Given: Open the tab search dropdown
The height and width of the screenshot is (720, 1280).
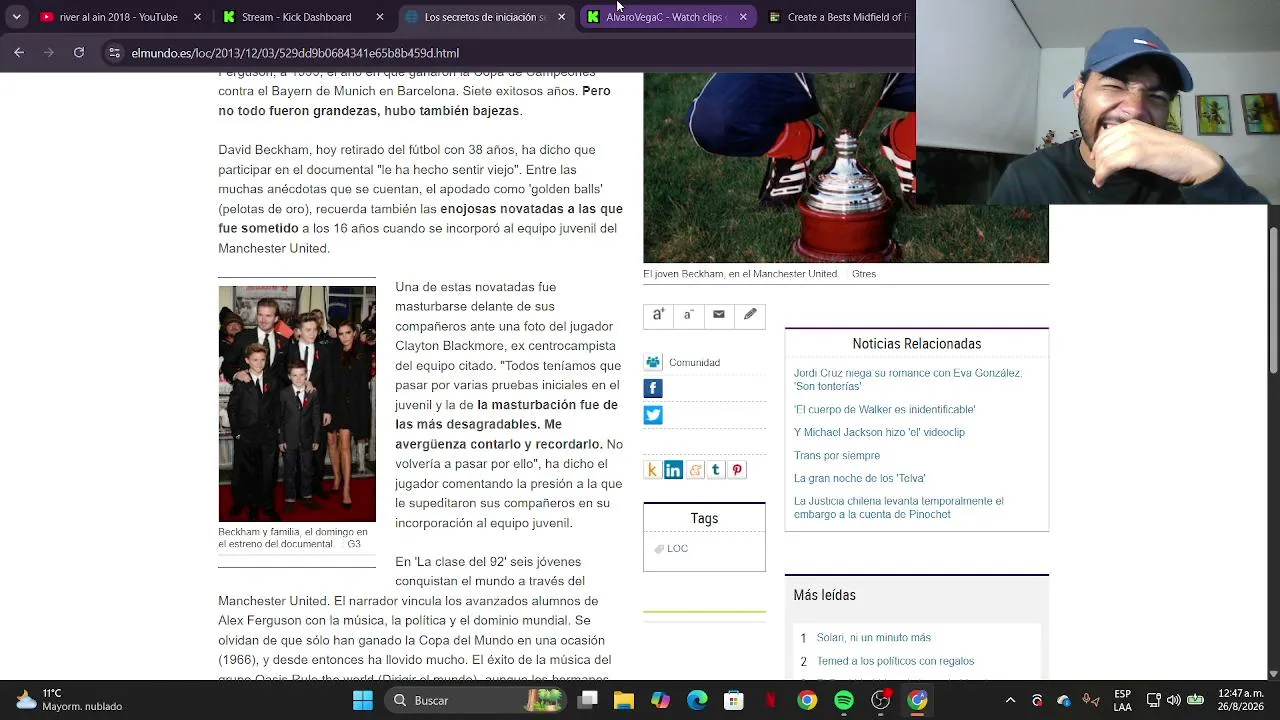Looking at the screenshot, I should (x=16, y=17).
